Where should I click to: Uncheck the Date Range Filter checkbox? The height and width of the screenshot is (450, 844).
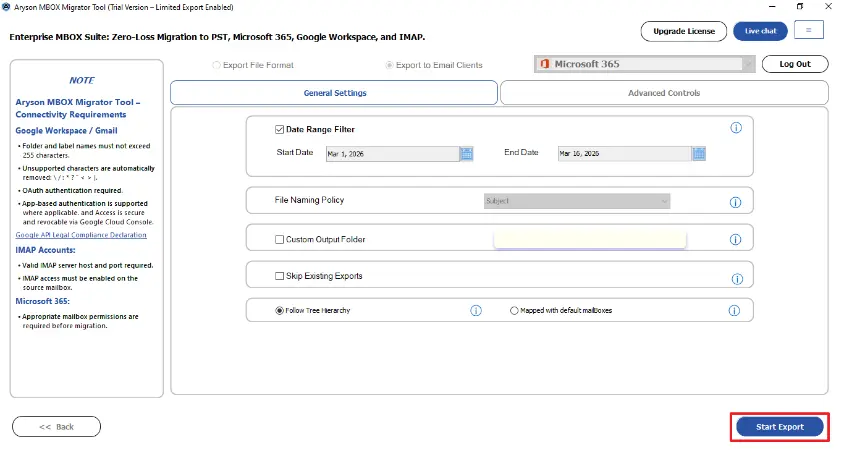coord(280,129)
